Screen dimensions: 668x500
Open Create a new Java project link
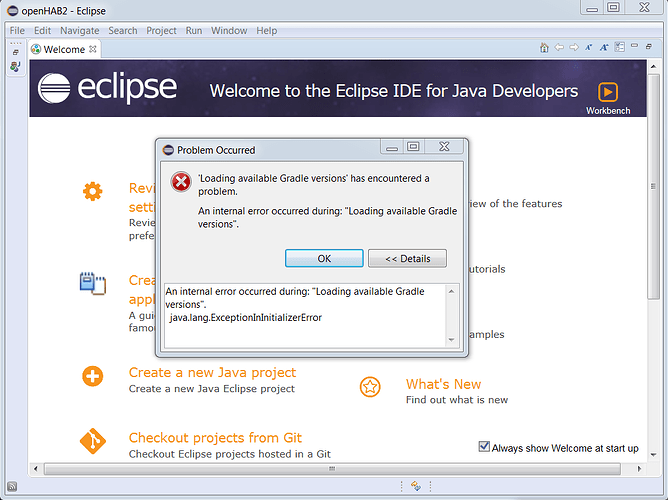(212, 373)
